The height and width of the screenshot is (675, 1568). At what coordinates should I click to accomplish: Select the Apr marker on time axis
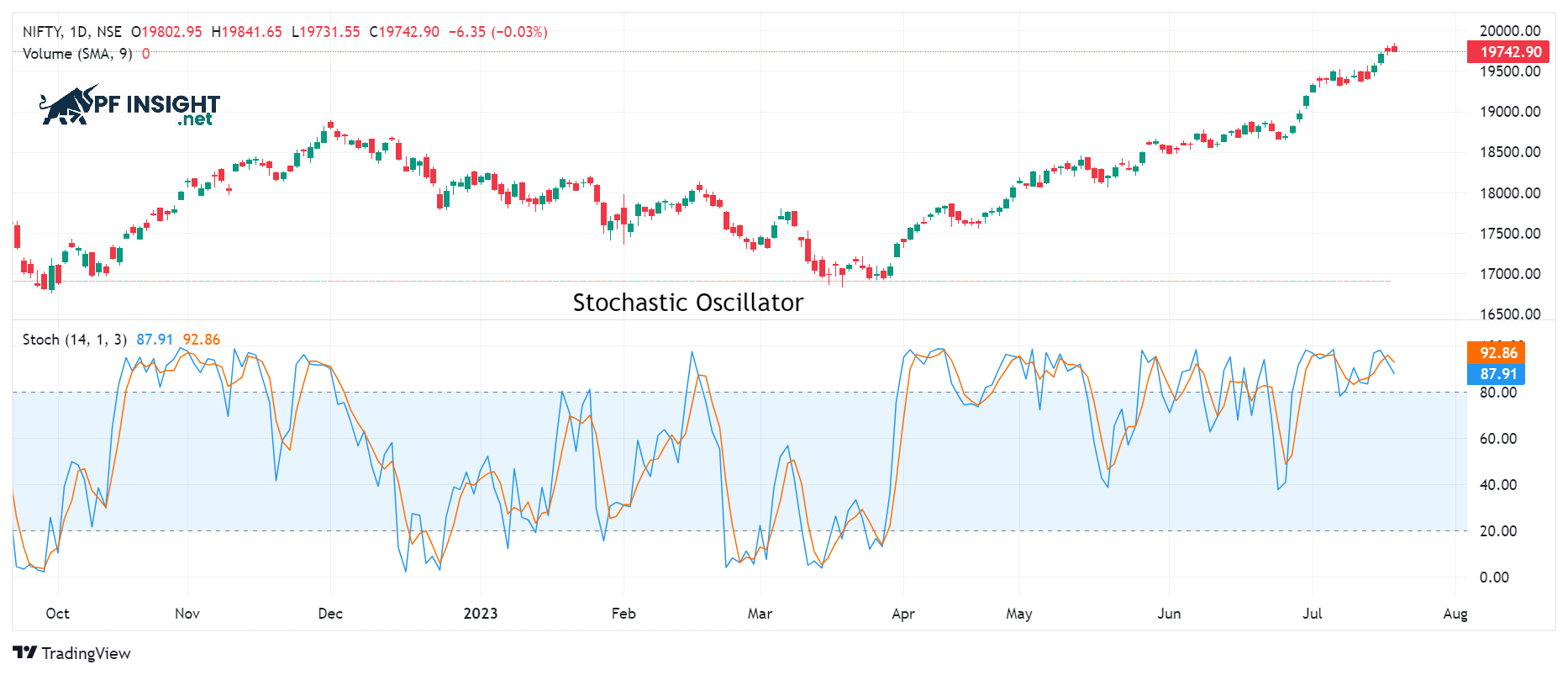pyautogui.click(x=902, y=614)
